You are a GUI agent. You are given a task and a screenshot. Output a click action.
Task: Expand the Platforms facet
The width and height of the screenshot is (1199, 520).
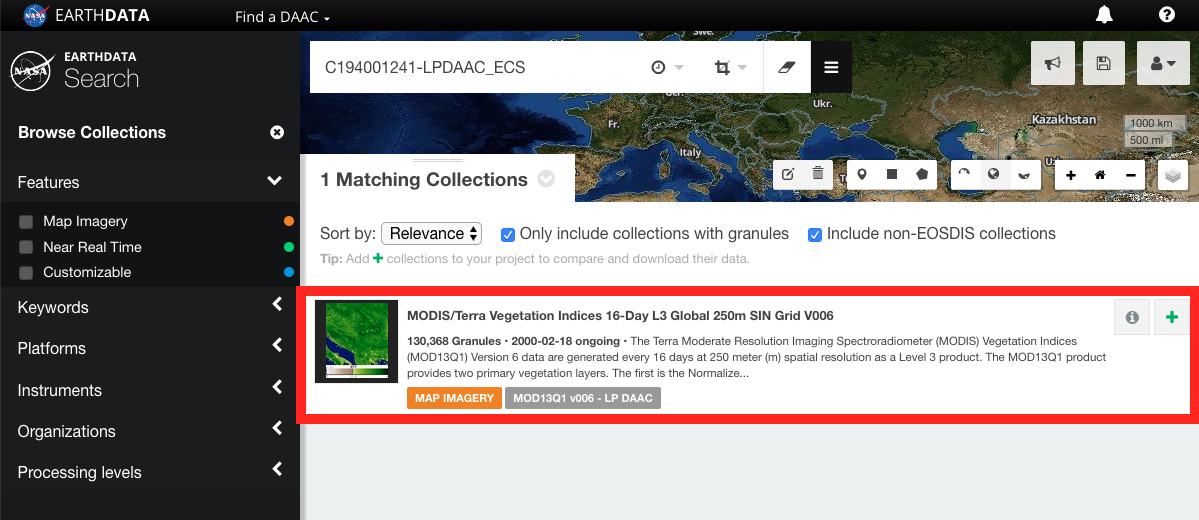tap(150, 348)
